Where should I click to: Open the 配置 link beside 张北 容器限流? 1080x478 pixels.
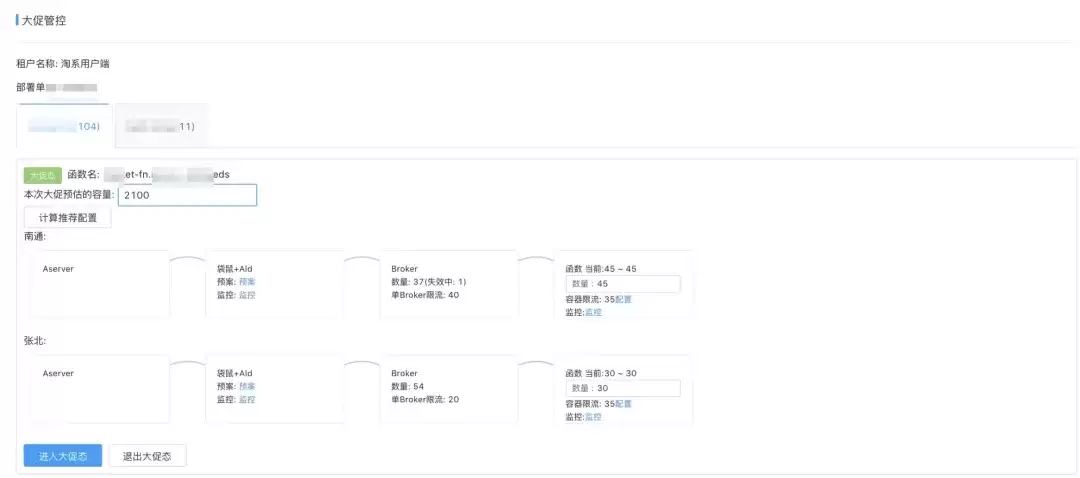click(623, 404)
